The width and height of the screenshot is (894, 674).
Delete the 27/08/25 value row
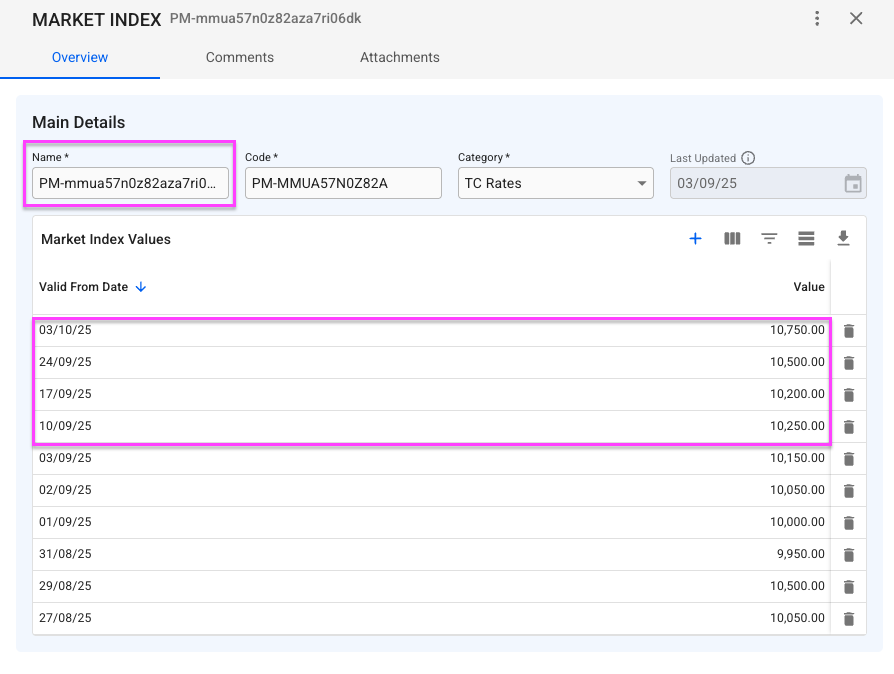(849, 619)
